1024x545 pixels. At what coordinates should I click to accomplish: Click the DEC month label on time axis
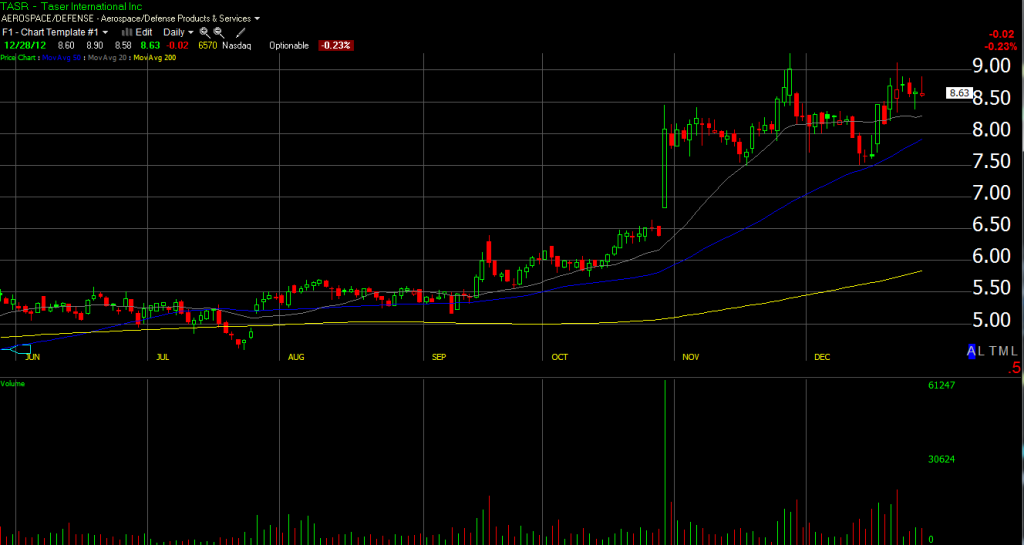pos(822,357)
